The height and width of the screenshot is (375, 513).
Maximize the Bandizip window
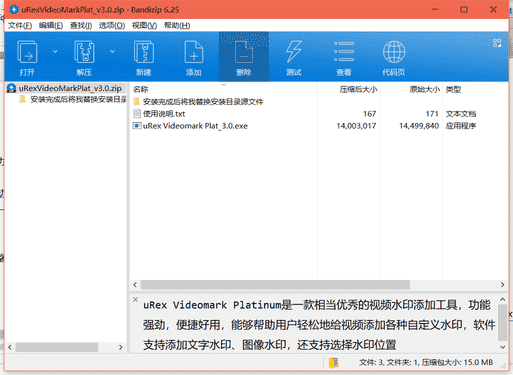tap(464, 9)
